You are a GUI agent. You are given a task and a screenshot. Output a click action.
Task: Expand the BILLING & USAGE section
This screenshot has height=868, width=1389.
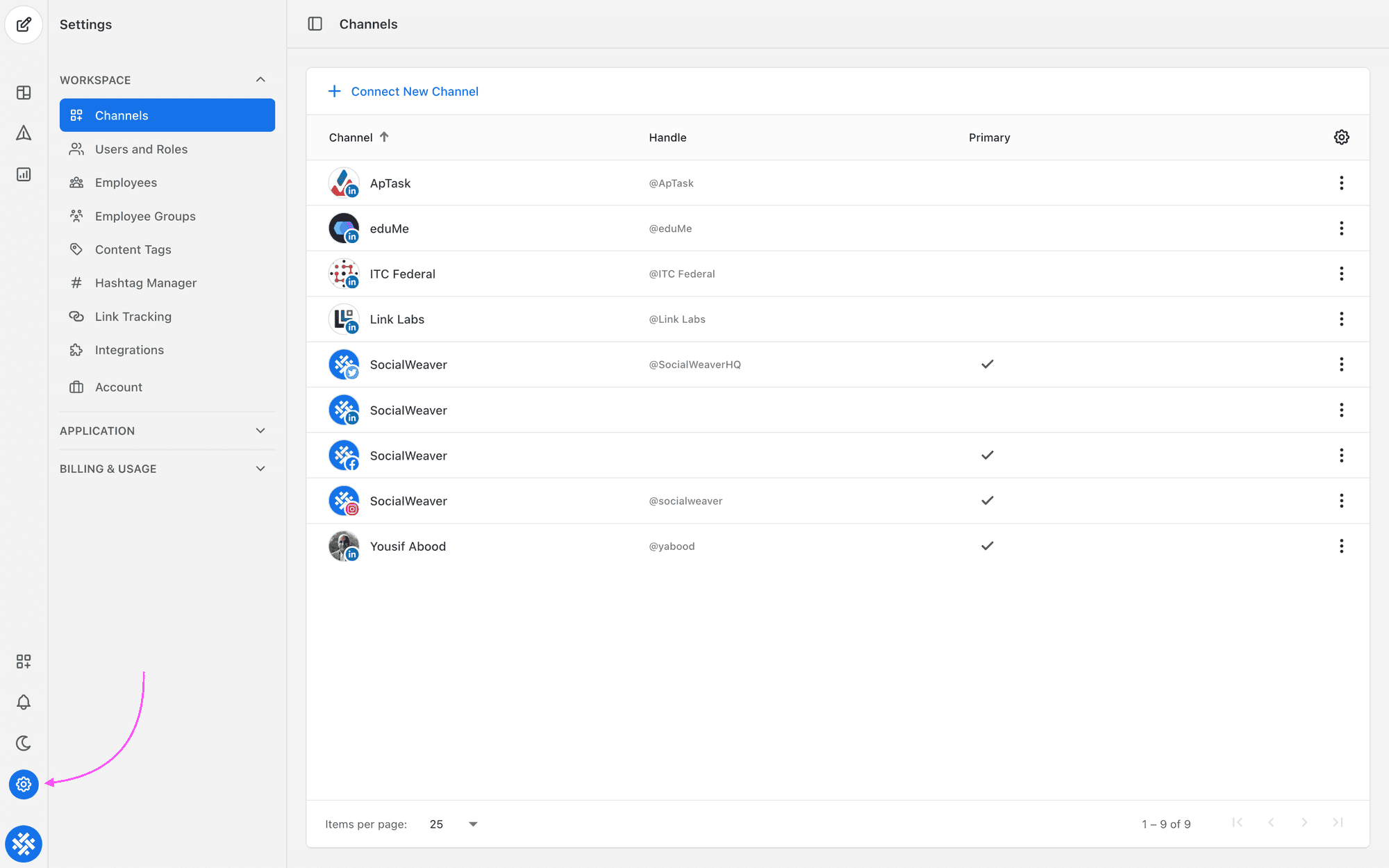click(260, 469)
